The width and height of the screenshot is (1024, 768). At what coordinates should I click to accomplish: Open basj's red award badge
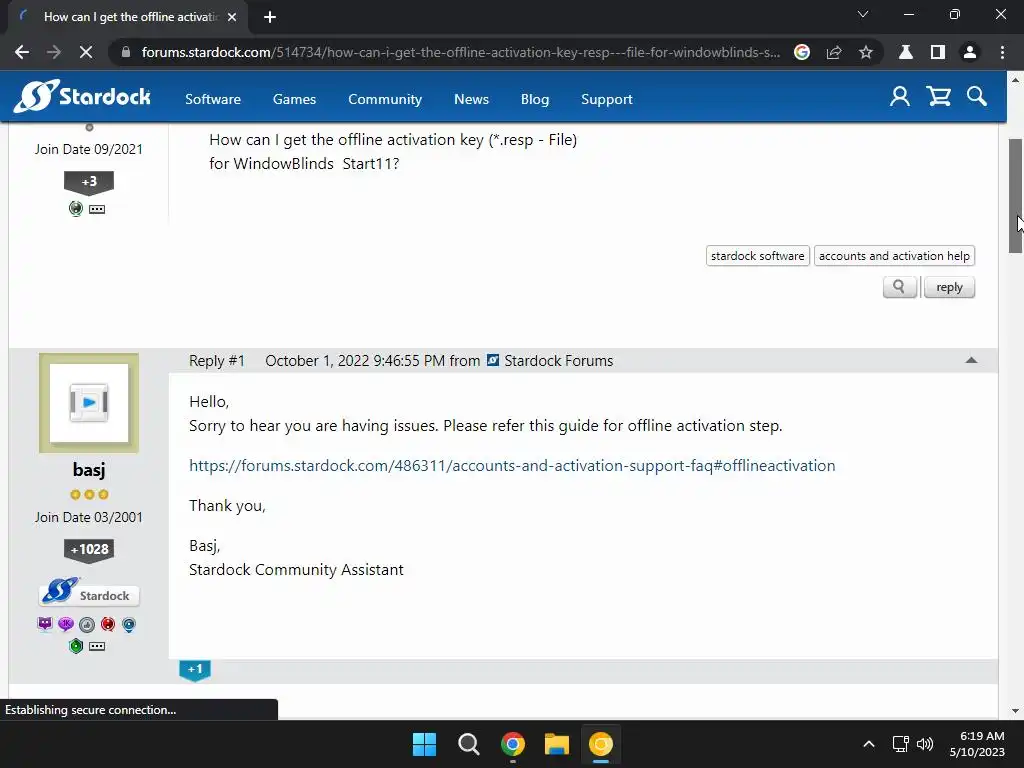(108, 624)
